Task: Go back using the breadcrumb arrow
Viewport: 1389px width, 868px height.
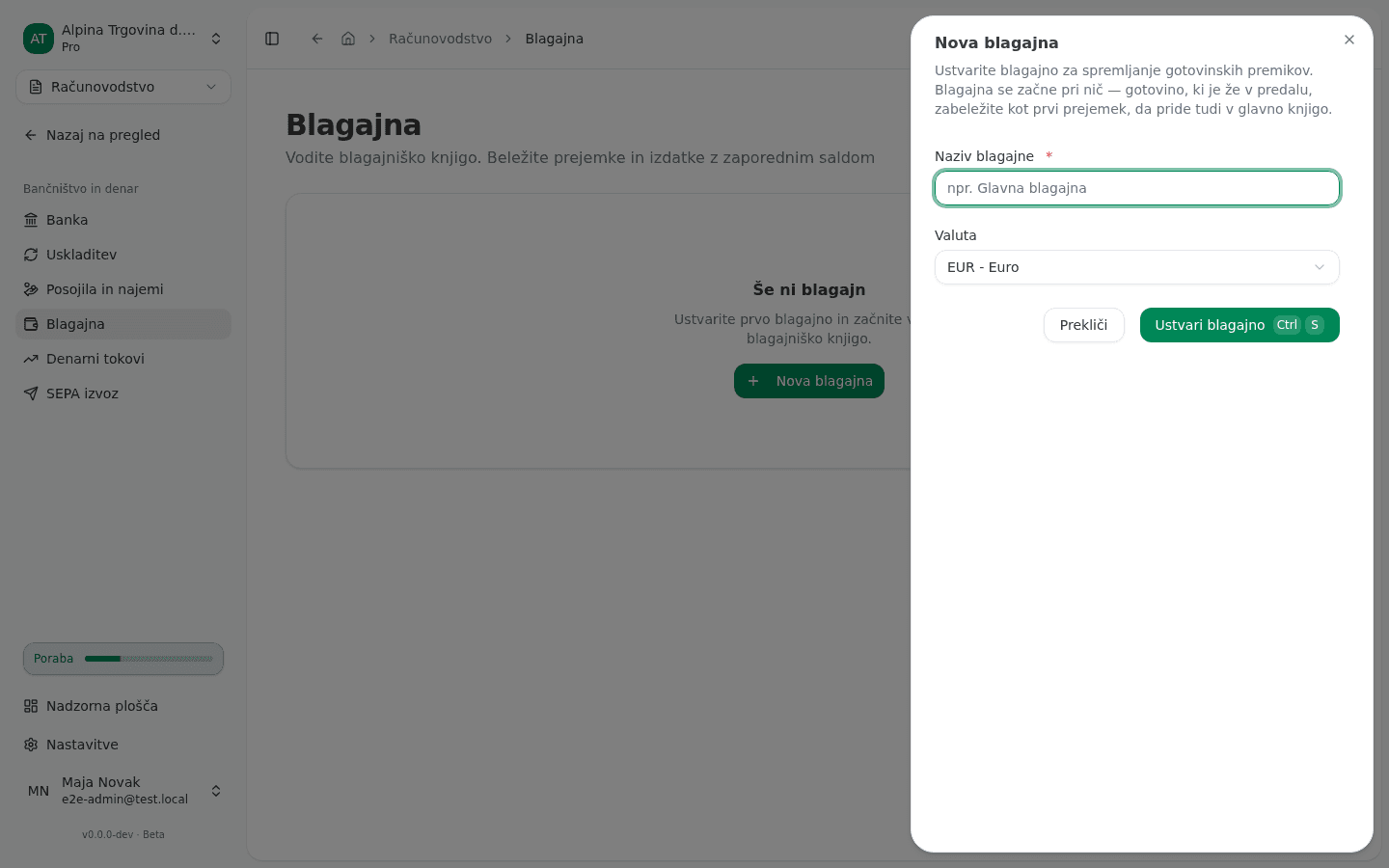Action: (x=317, y=39)
